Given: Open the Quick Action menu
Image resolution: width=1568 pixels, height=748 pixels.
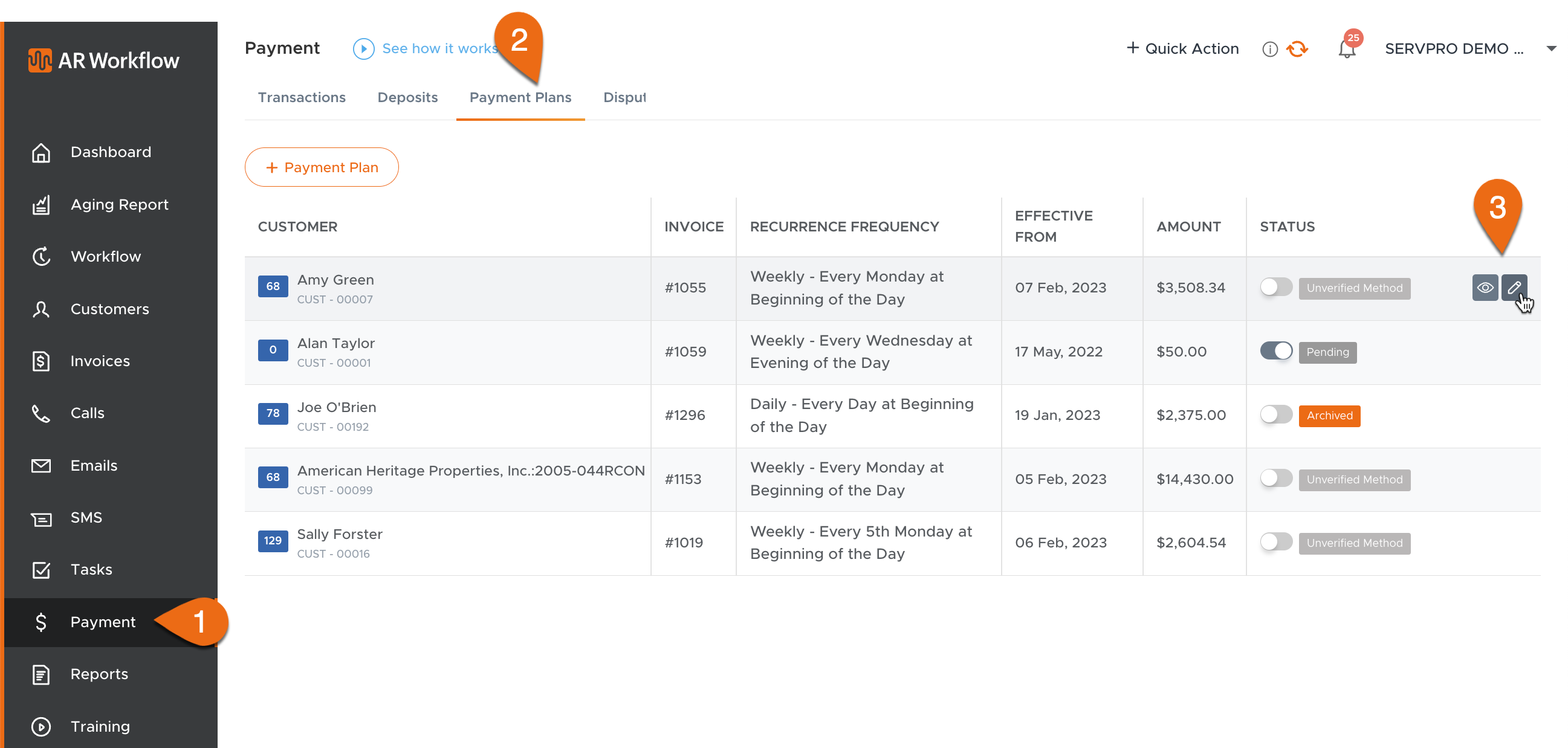Looking at the screenshot, I should [1182, 49].
